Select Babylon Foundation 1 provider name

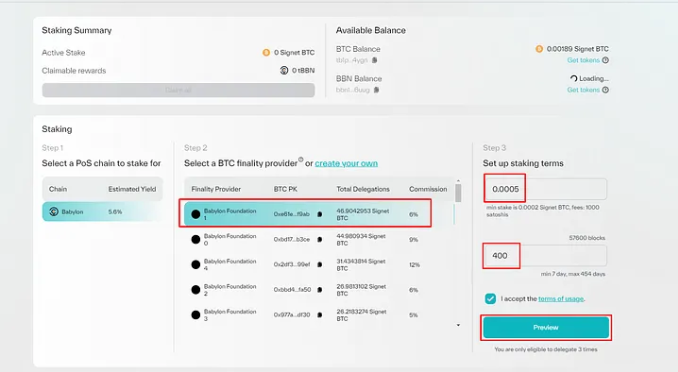pyautogui.click(x=230, y=214)
